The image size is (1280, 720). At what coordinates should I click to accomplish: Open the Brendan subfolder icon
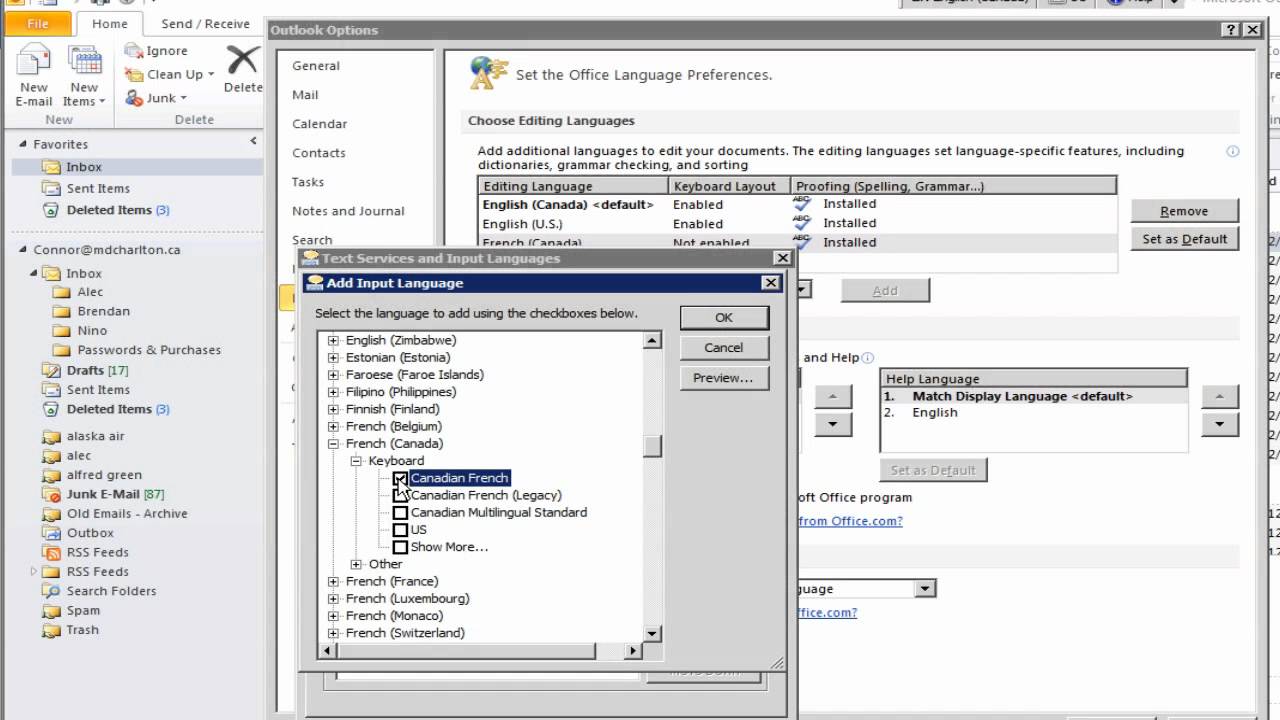tap(61, 311)
